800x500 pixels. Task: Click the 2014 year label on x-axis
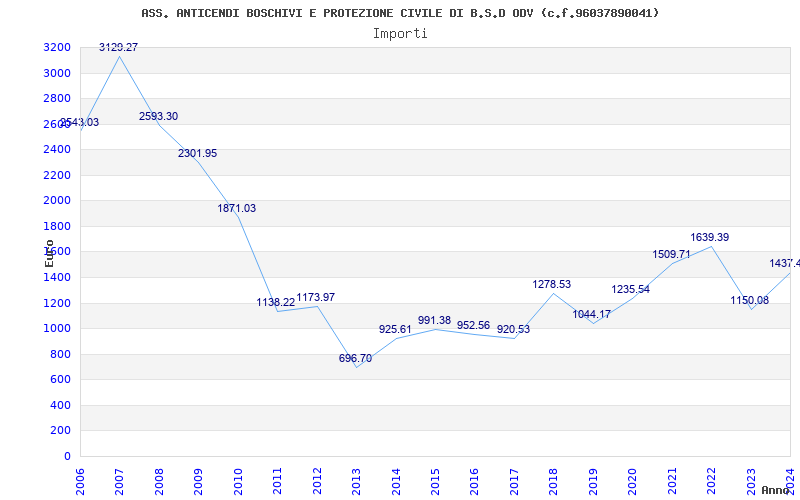point(396,482)
